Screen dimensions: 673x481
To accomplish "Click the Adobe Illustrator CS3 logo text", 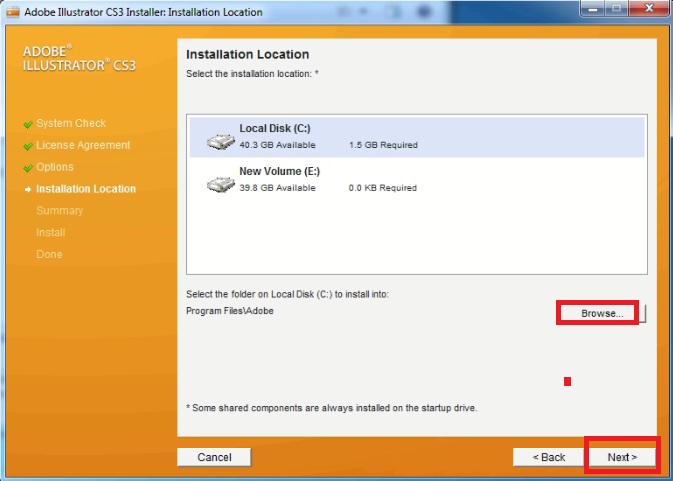I will click(79, 58).
